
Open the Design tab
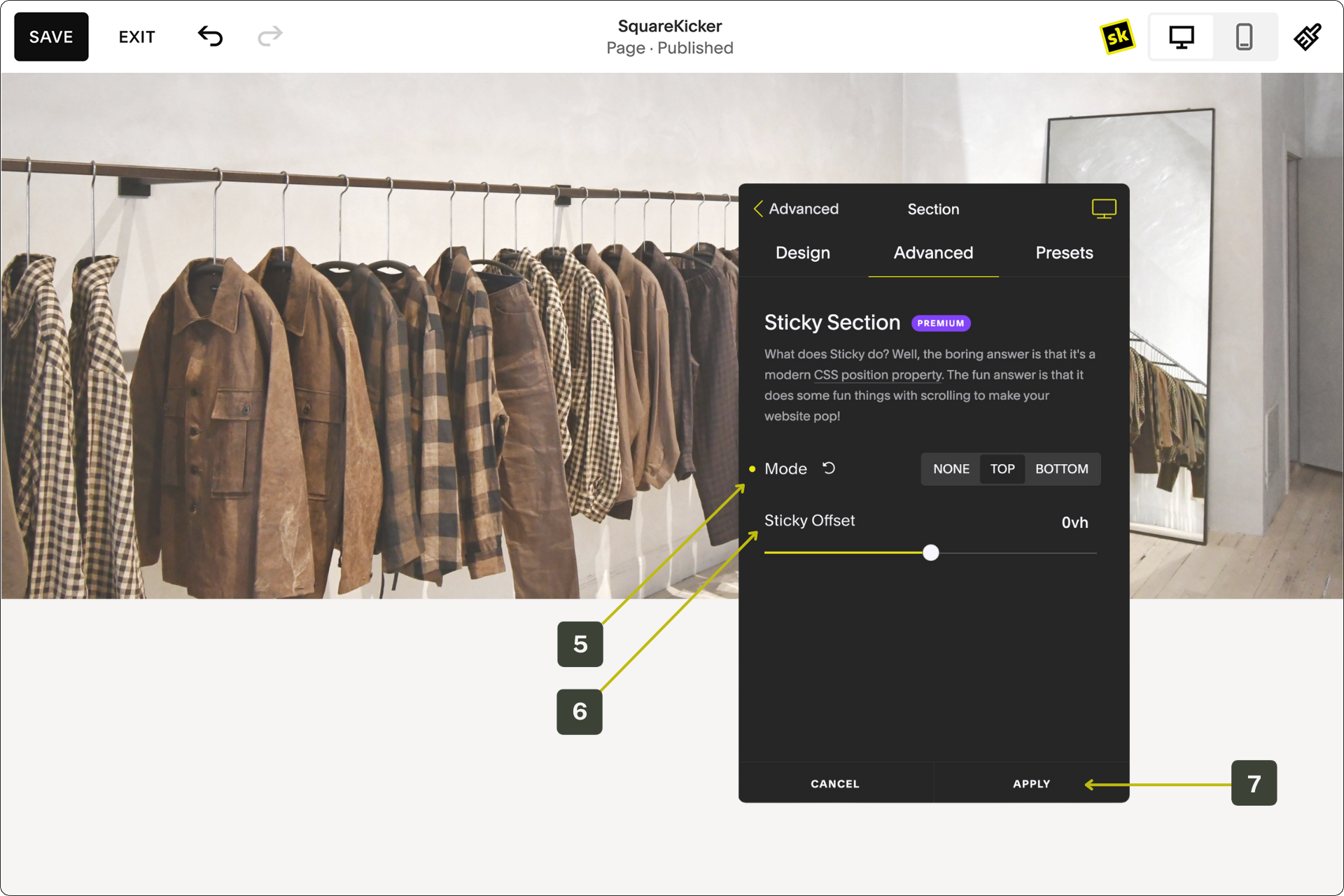[802, 253]
